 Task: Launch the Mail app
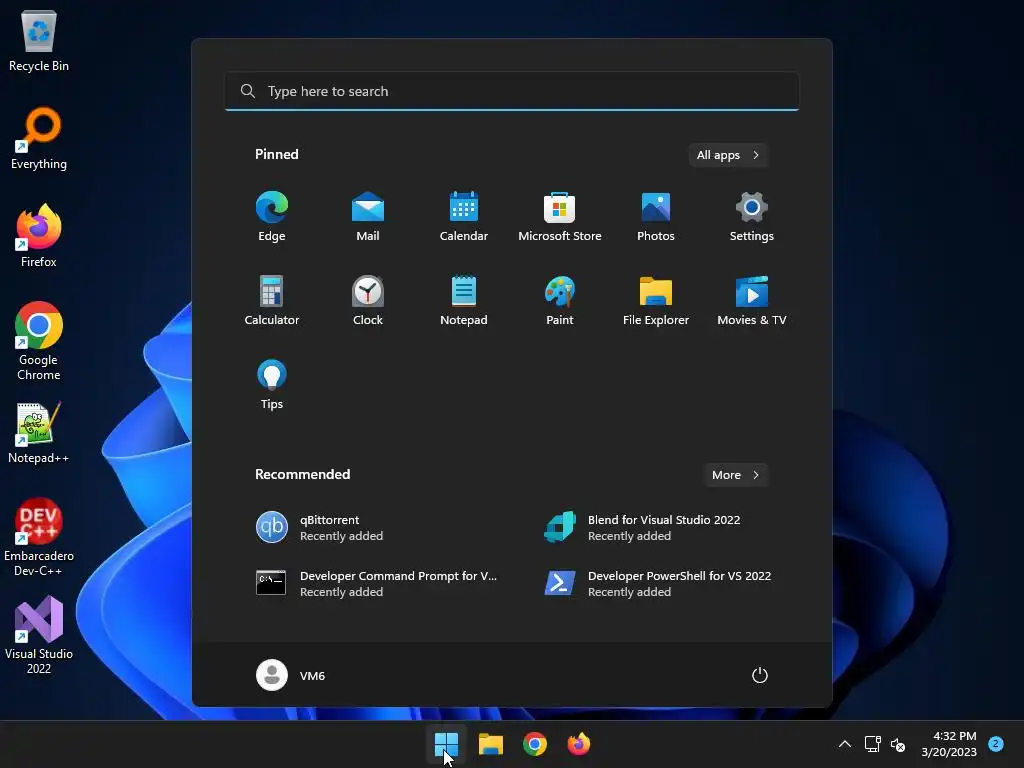[368, 217]
